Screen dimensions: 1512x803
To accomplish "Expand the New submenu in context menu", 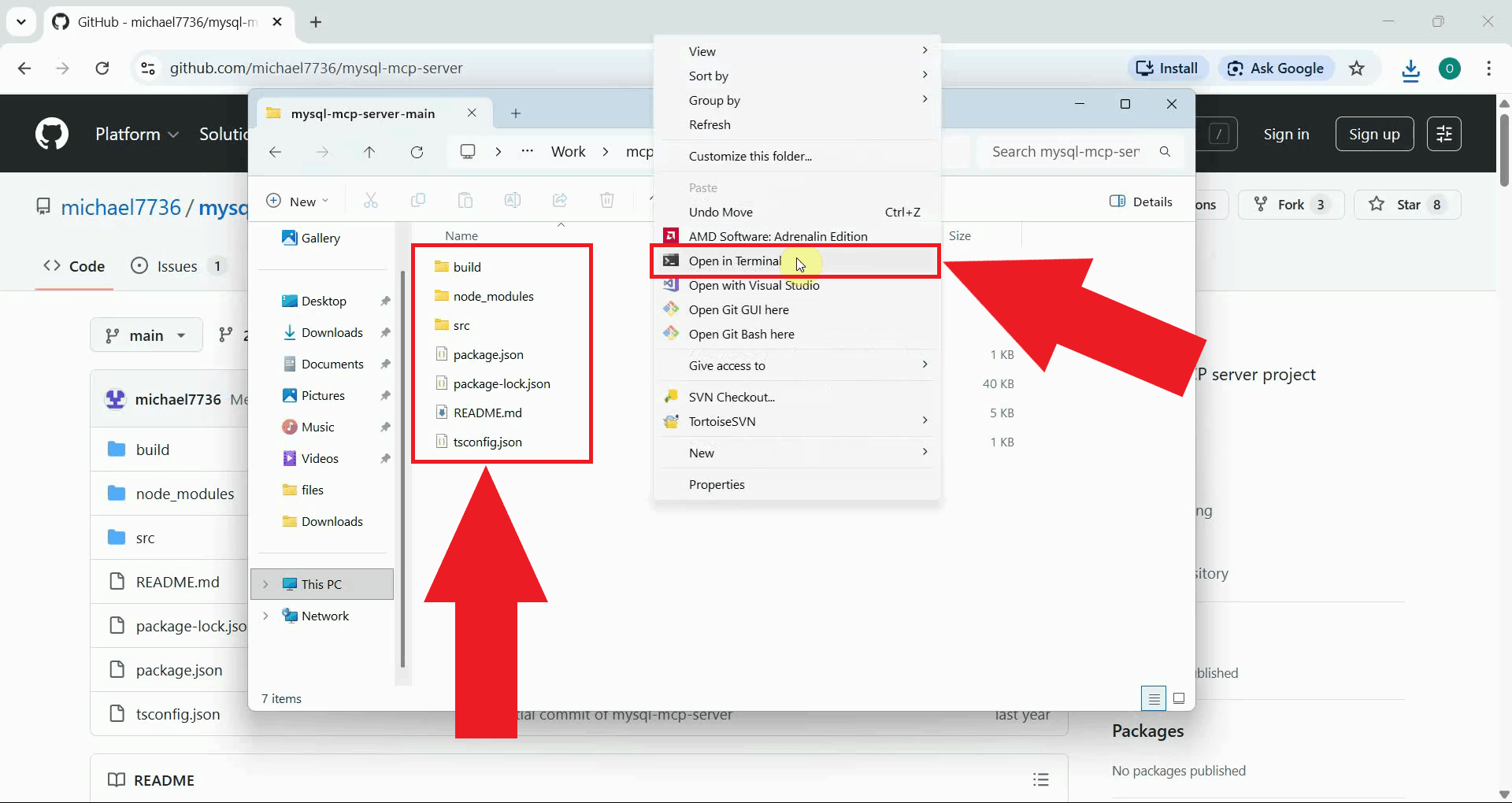I will pos(796,453).
